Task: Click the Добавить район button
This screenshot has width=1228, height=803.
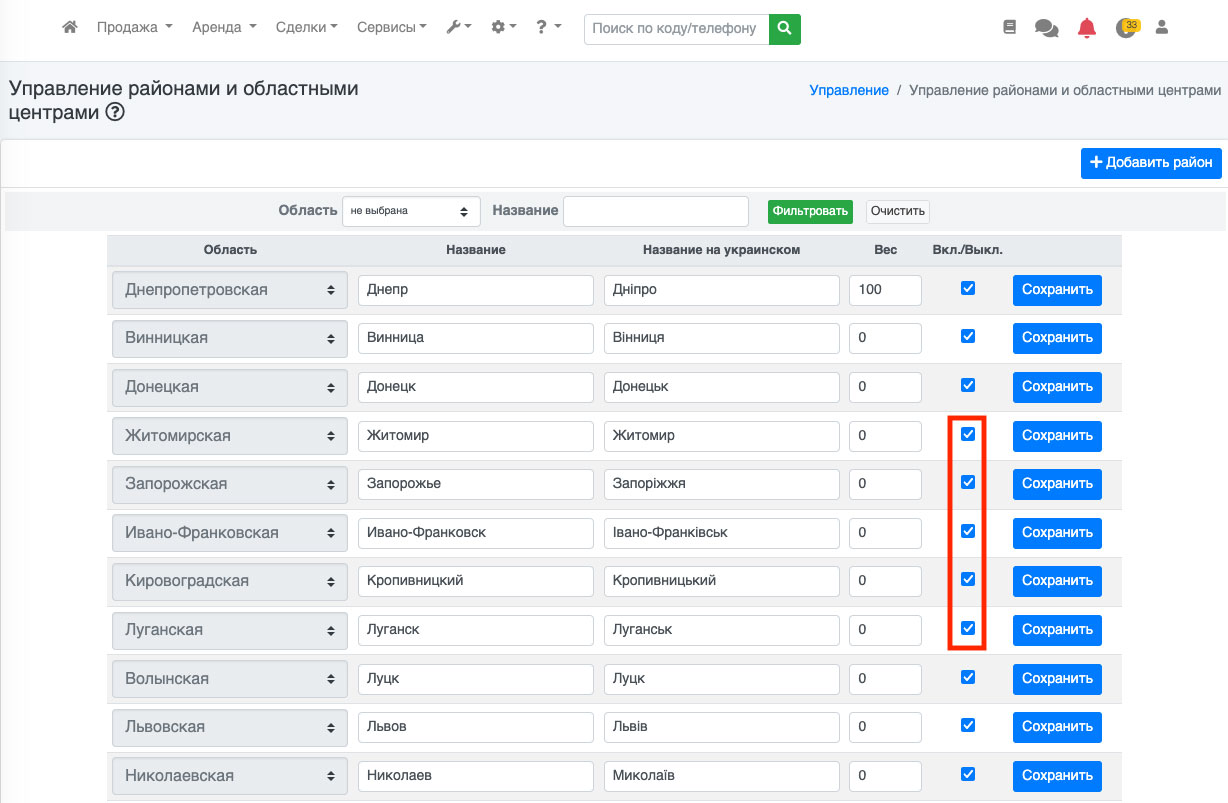Action: coord(1150,163)
